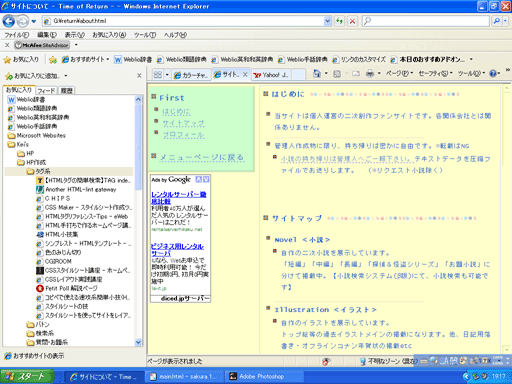The image size is (512, 384).
Task: Open the セーフティ(S) command bar dropdown
Action: click(x=436, y=73)
